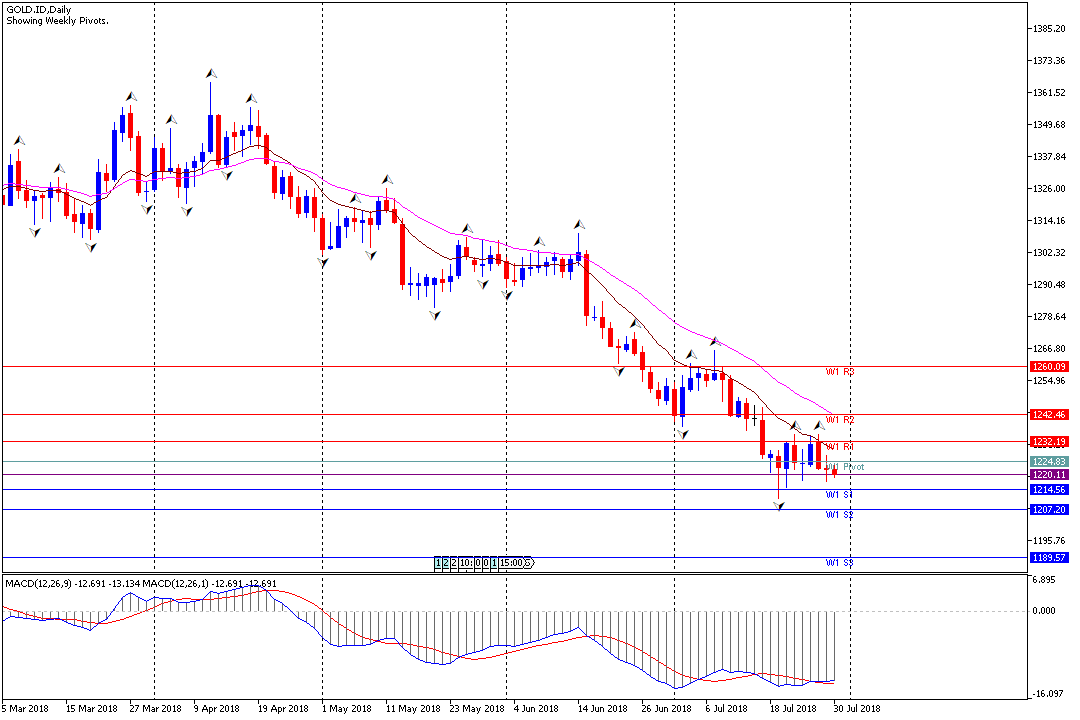Select the W1 S3 support label
1080x720 pixels.
[x=840, y=563]
